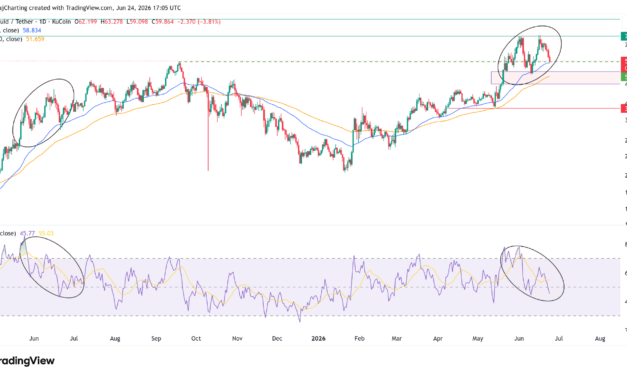Click the open value O62.199
This screenshot has height=376, width=627.
coord(86,22)
